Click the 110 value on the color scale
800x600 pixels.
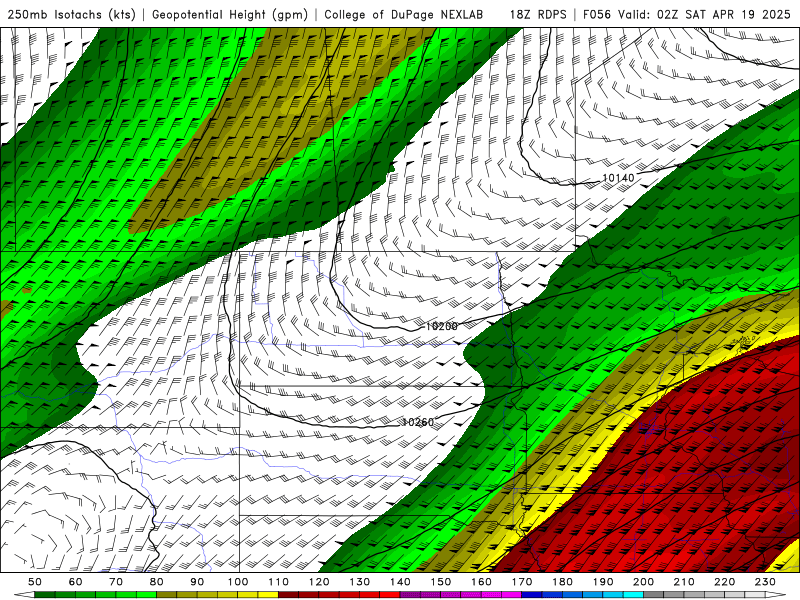pyautogui.click(x=279, y=582)
